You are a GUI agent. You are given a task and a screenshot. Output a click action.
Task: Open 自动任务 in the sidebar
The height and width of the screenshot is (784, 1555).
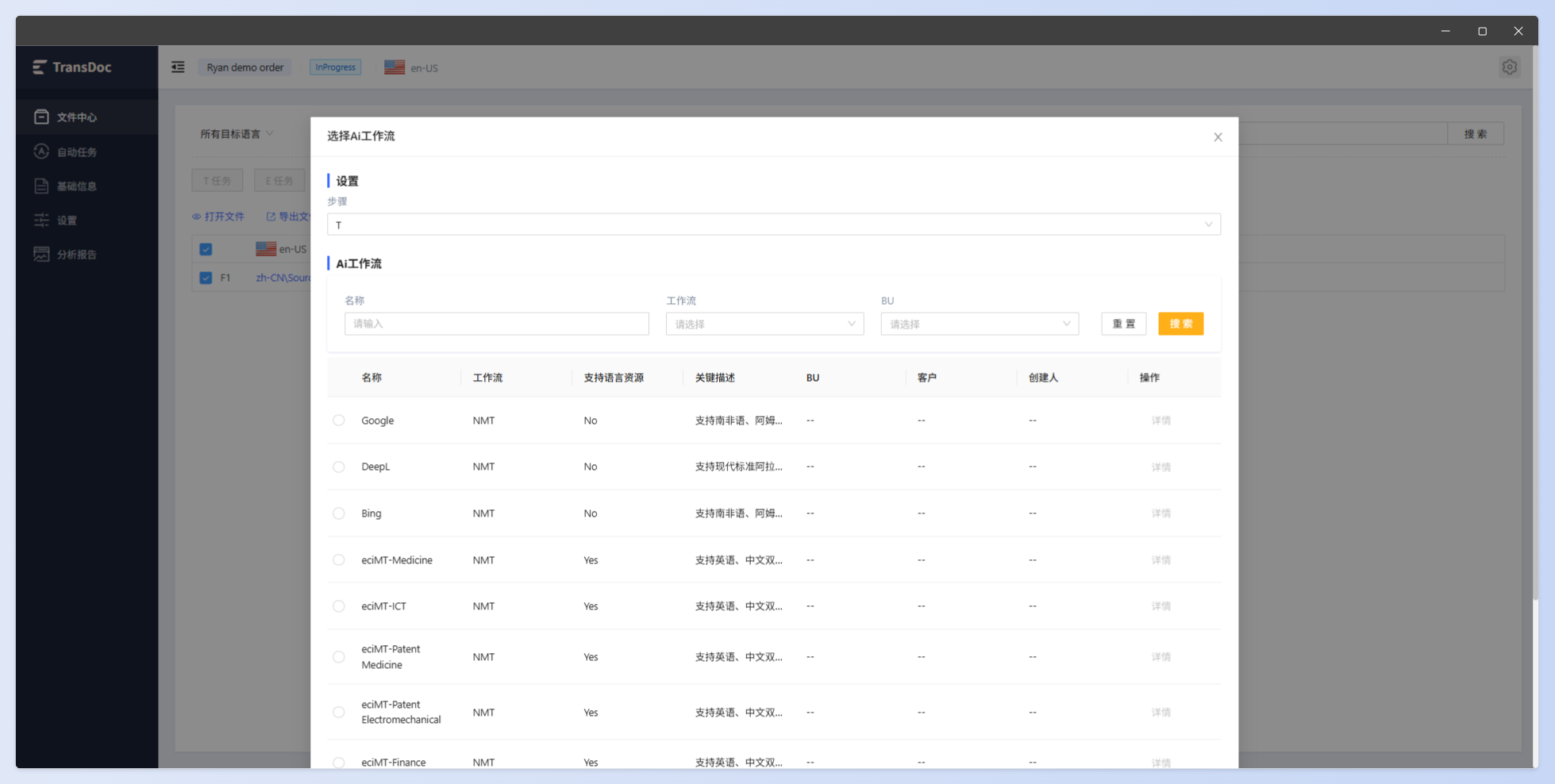[87, 152]
